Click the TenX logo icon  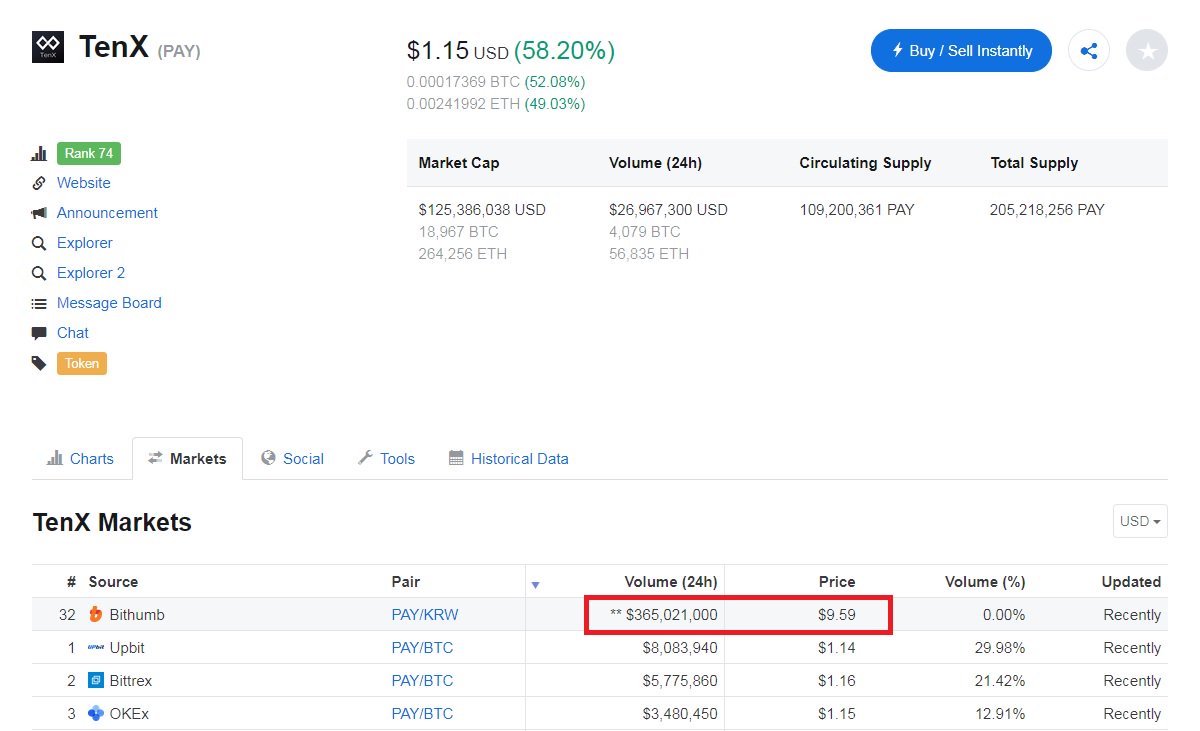pos(48,47)
